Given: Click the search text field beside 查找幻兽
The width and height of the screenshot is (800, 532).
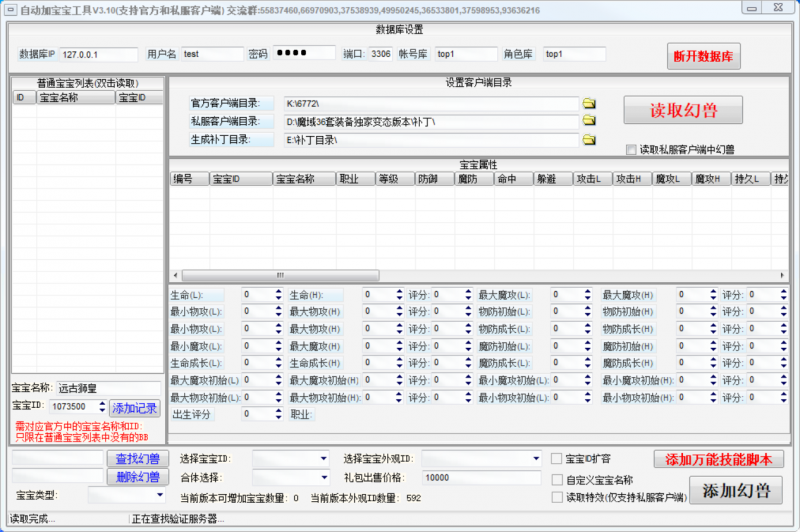Looking at the screenshot, I should pyautogui.click(x=58, y=458).
